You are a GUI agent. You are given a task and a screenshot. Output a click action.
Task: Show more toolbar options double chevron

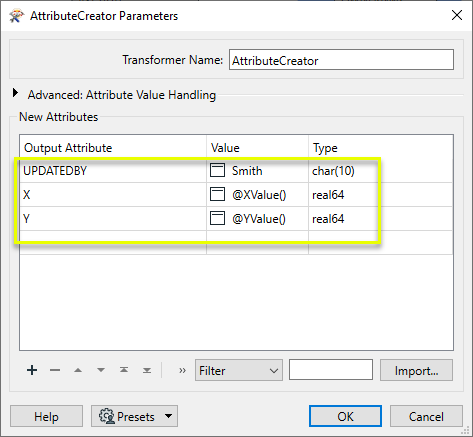pyautogui.click(x=182, y=370)
